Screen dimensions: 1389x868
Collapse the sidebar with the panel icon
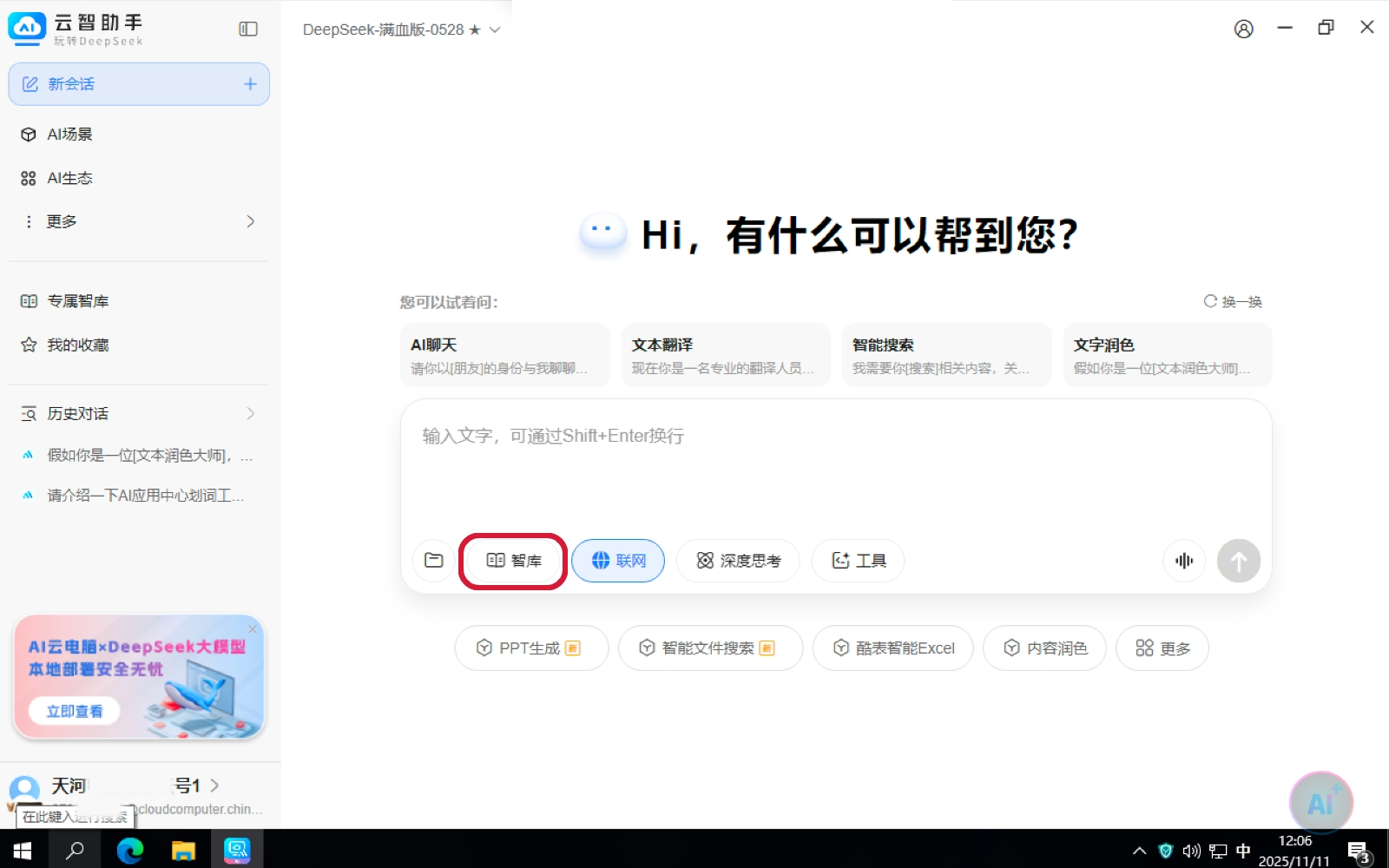(x=248, y=30)
